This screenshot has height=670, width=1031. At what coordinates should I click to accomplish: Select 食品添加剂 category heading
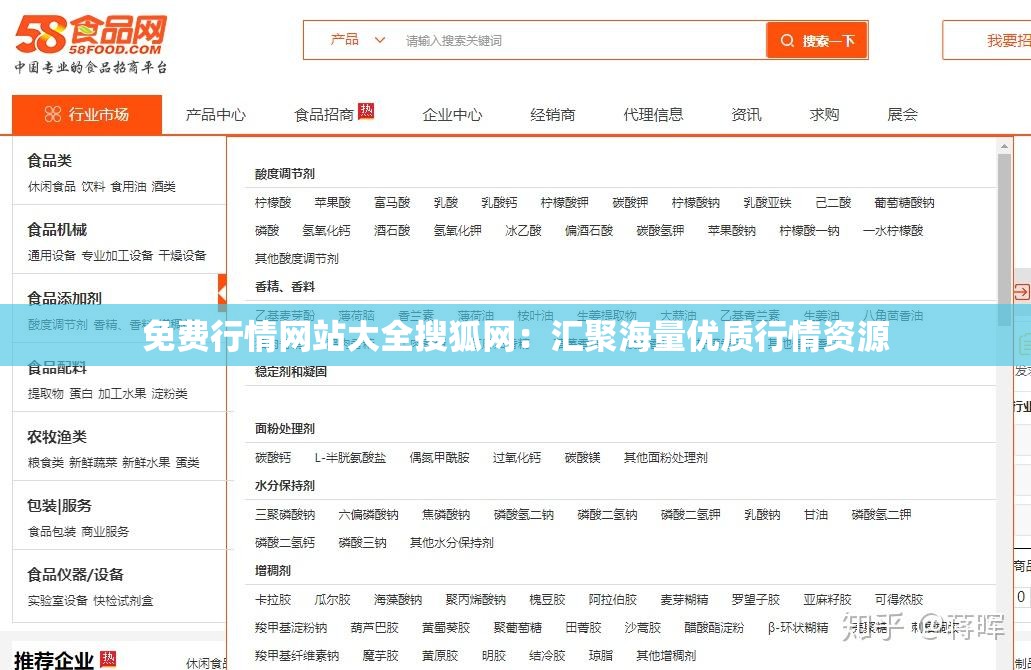(x=64, y=298)
